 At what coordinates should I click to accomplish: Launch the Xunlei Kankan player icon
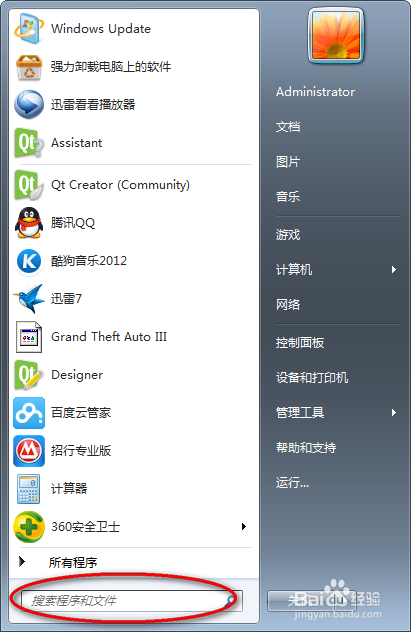click(x=29, y=104)
